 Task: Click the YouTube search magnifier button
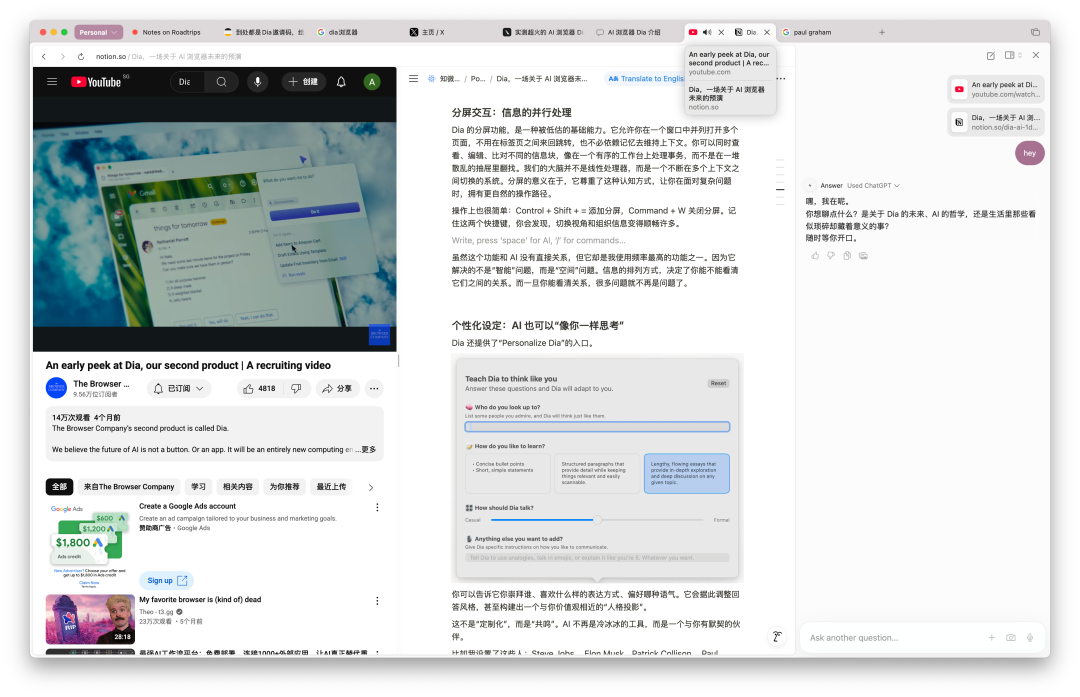click(221, 82)
